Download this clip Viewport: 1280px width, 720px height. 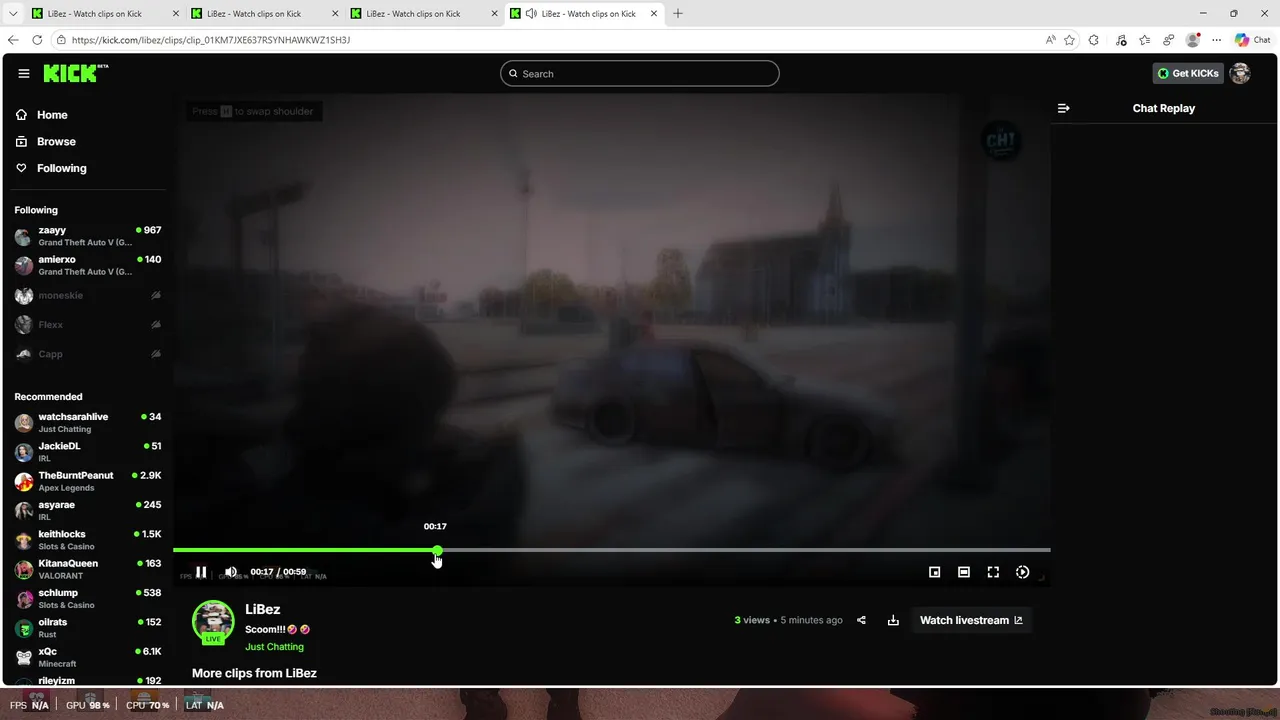[893, 620]
